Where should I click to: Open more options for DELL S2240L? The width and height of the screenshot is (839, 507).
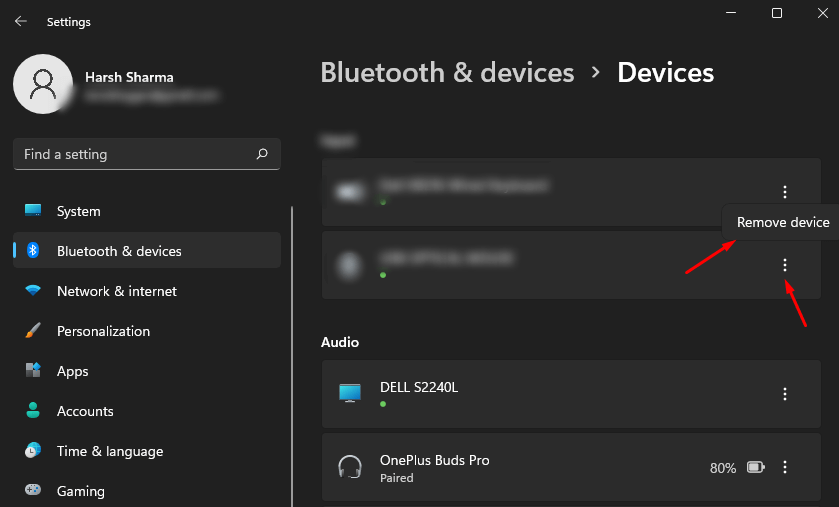tap(785, 394)
